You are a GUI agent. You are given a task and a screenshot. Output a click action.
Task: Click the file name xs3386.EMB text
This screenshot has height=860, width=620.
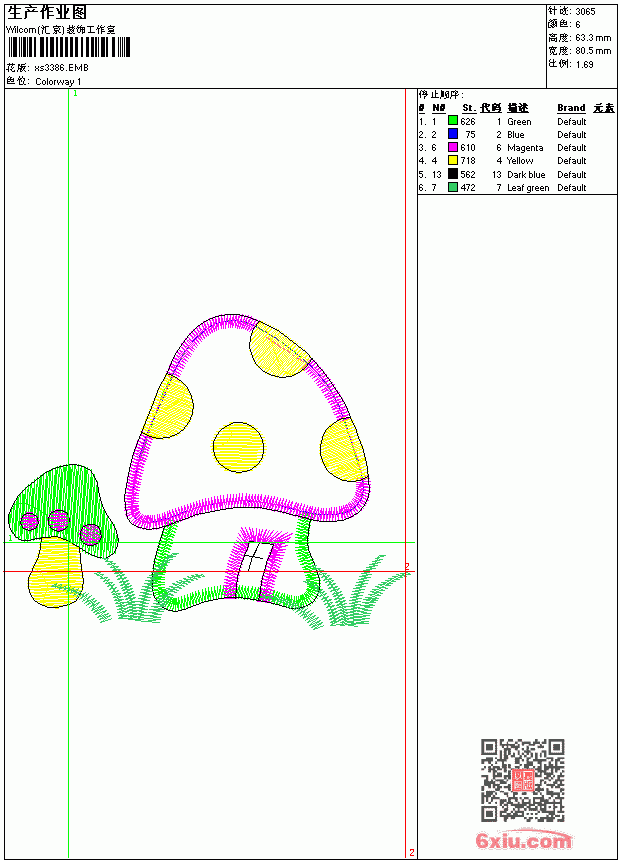coord(61,68)
